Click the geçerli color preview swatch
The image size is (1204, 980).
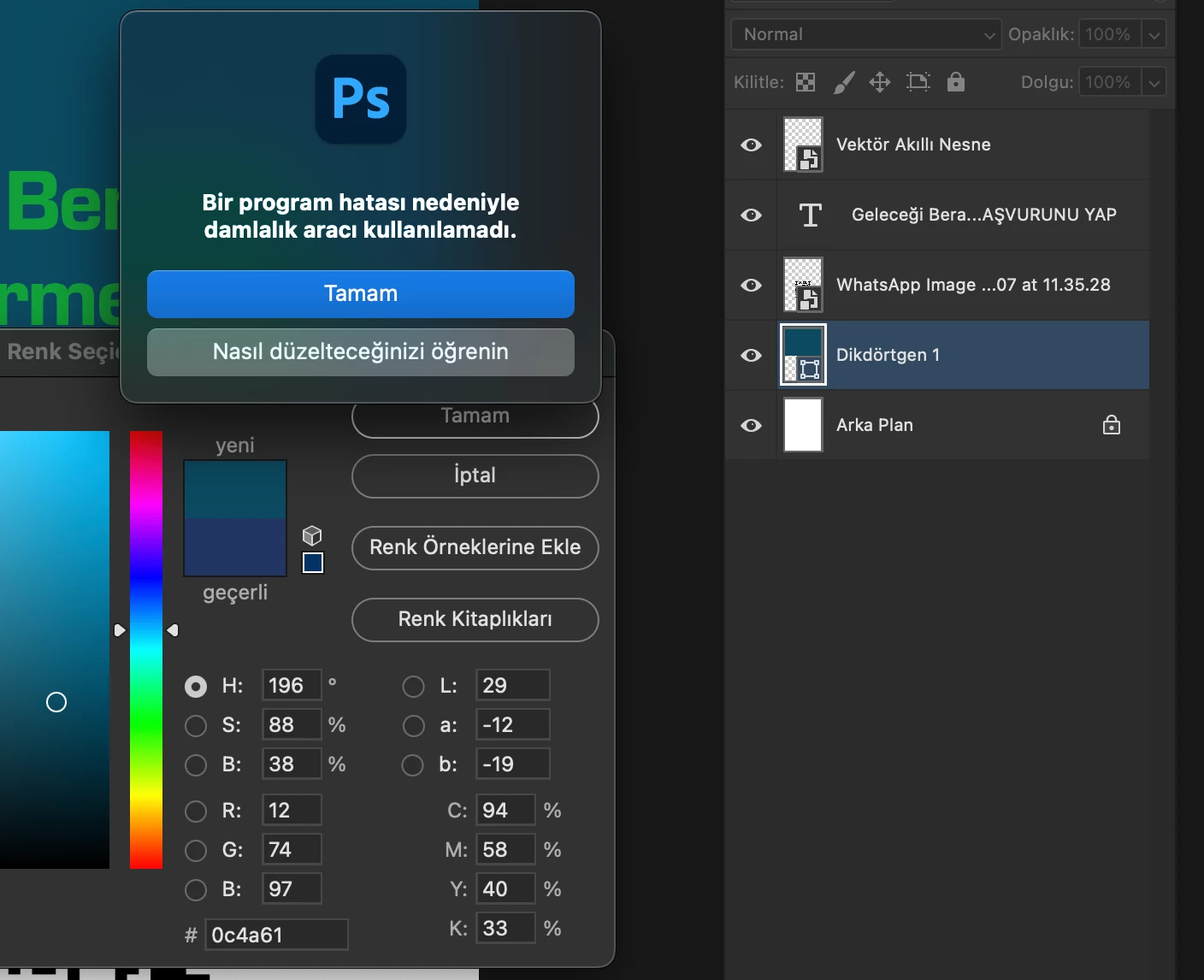(x=235, y=546)
